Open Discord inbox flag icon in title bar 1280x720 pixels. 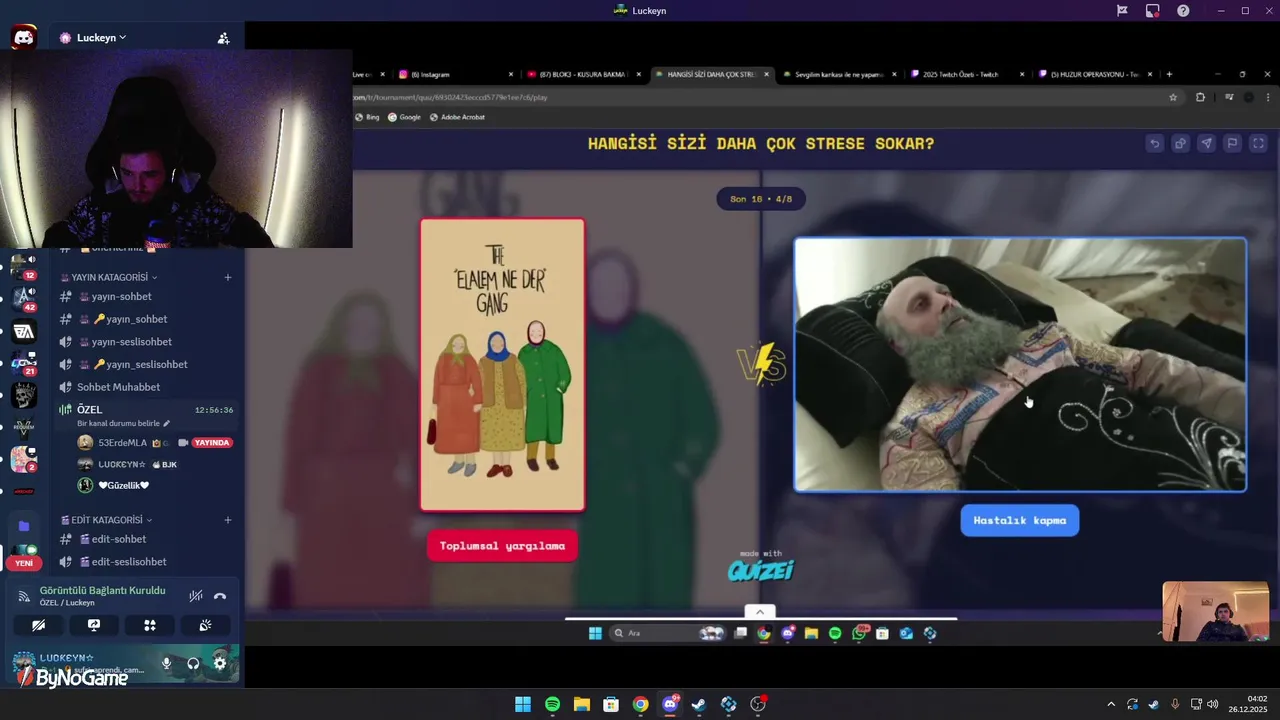[x=1122, y=11]
